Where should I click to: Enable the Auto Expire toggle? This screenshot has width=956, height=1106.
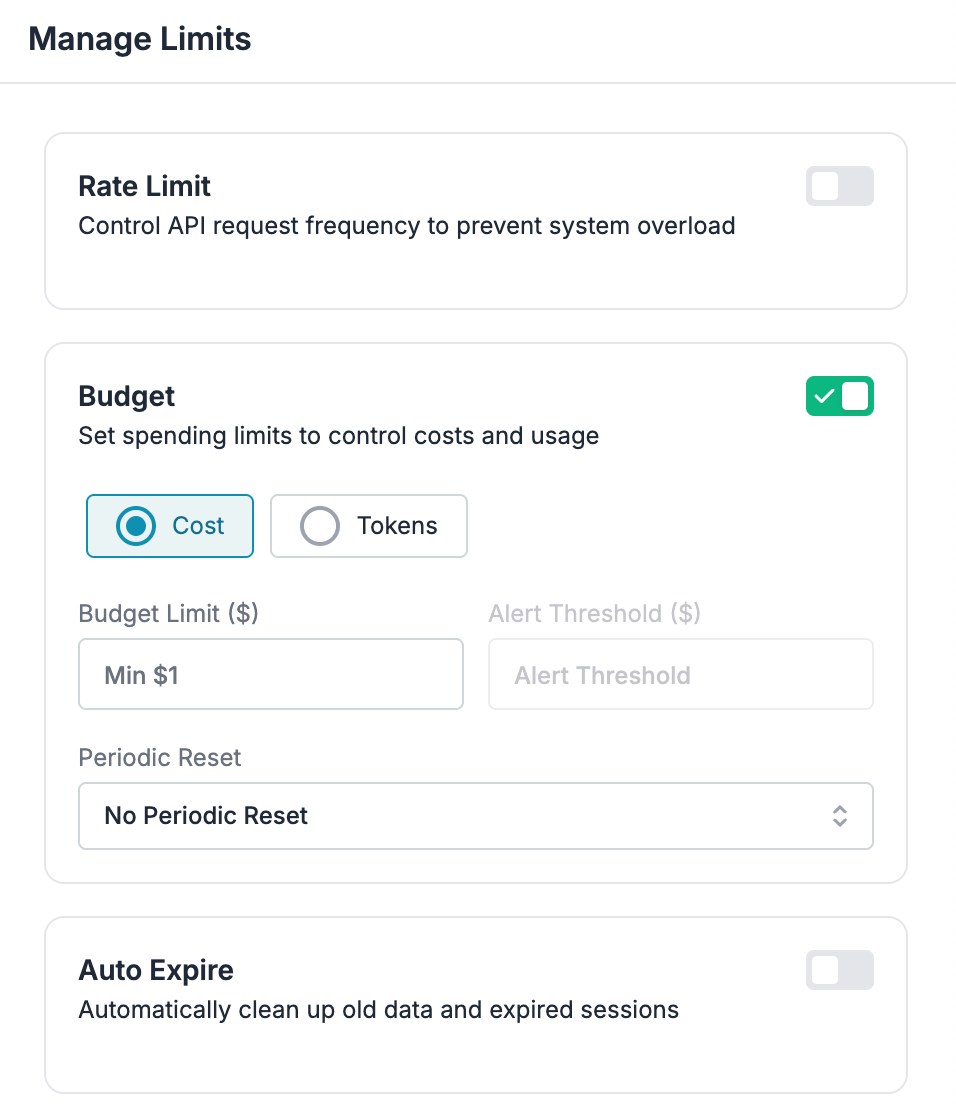839,970
